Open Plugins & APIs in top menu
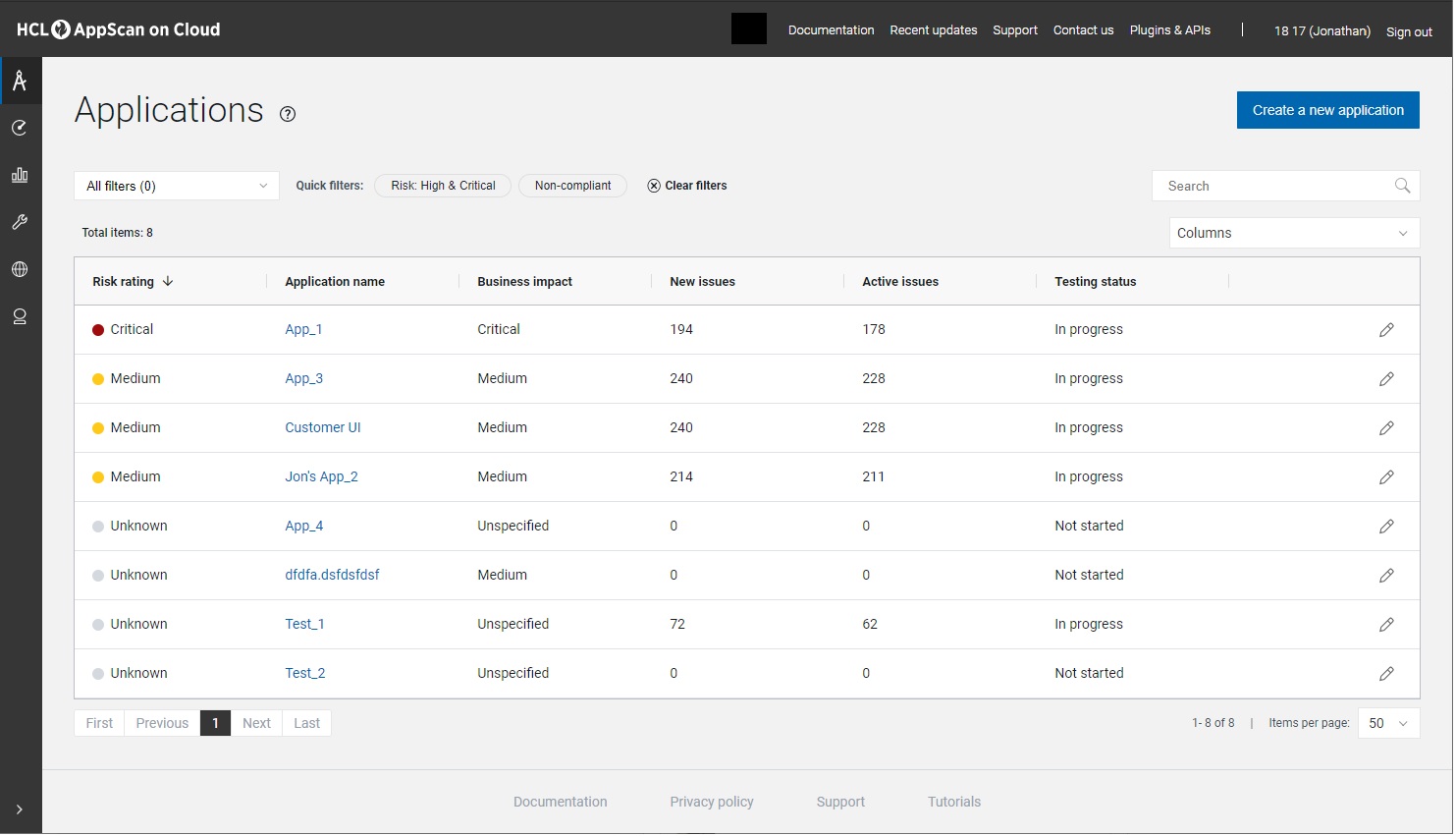The image size is (1456, 836). 1169,30
